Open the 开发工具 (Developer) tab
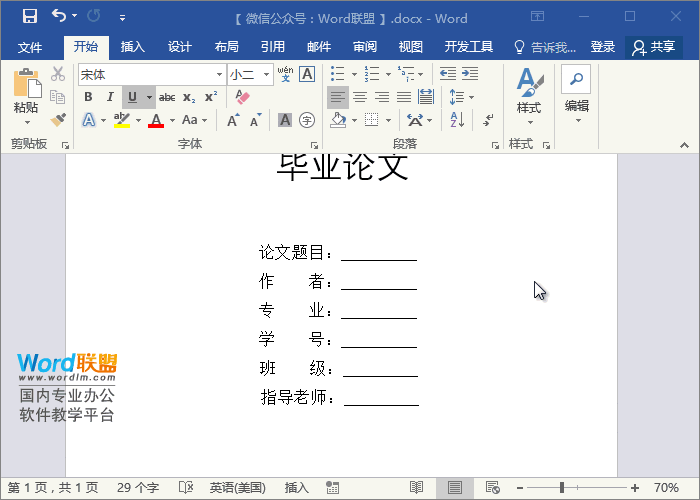700x500 pixels. 468,47
